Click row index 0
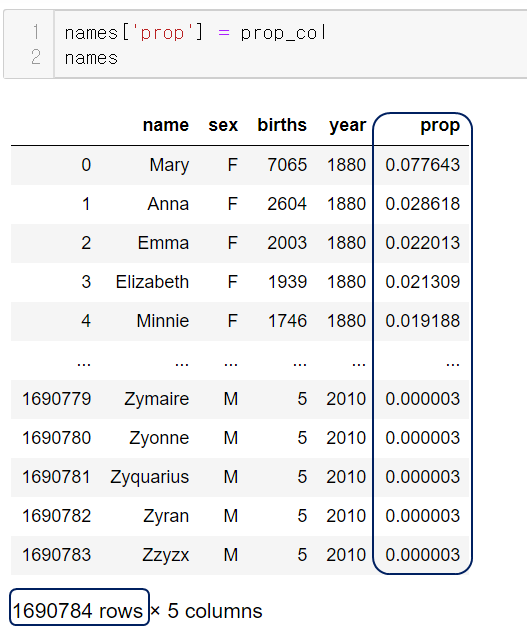 pyautogui.click(x=86, y=165)
